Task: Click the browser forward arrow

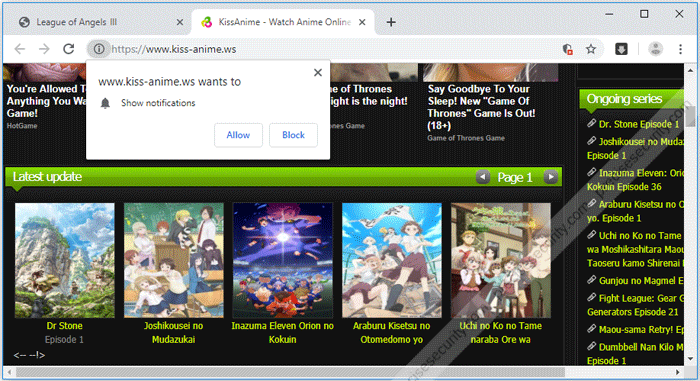Action: point(44,49)
